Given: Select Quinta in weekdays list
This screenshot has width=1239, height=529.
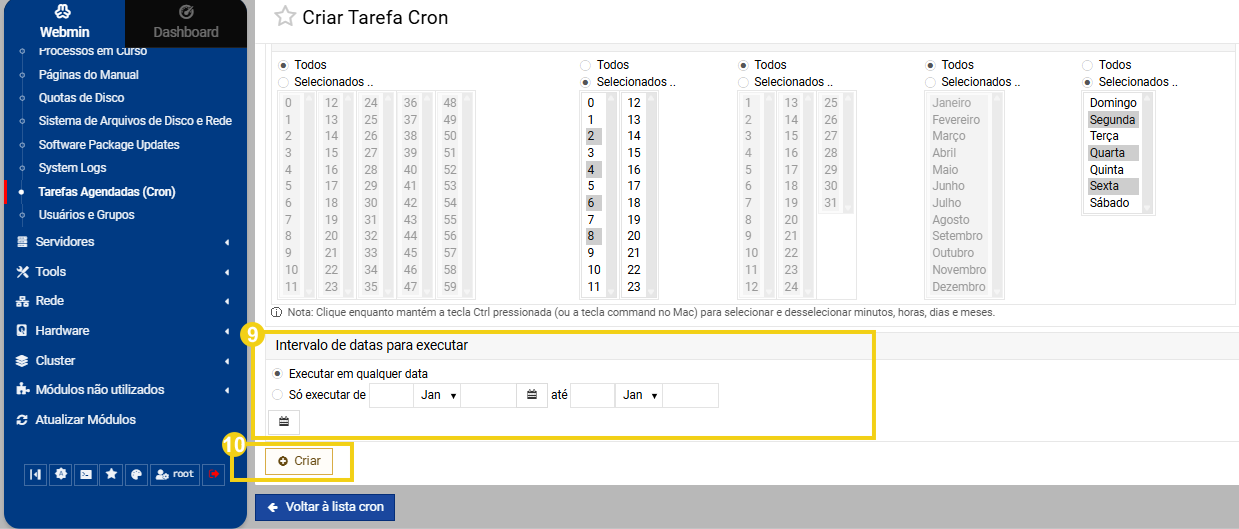Looking at the screenshot, I should [x=1113, y=170].
